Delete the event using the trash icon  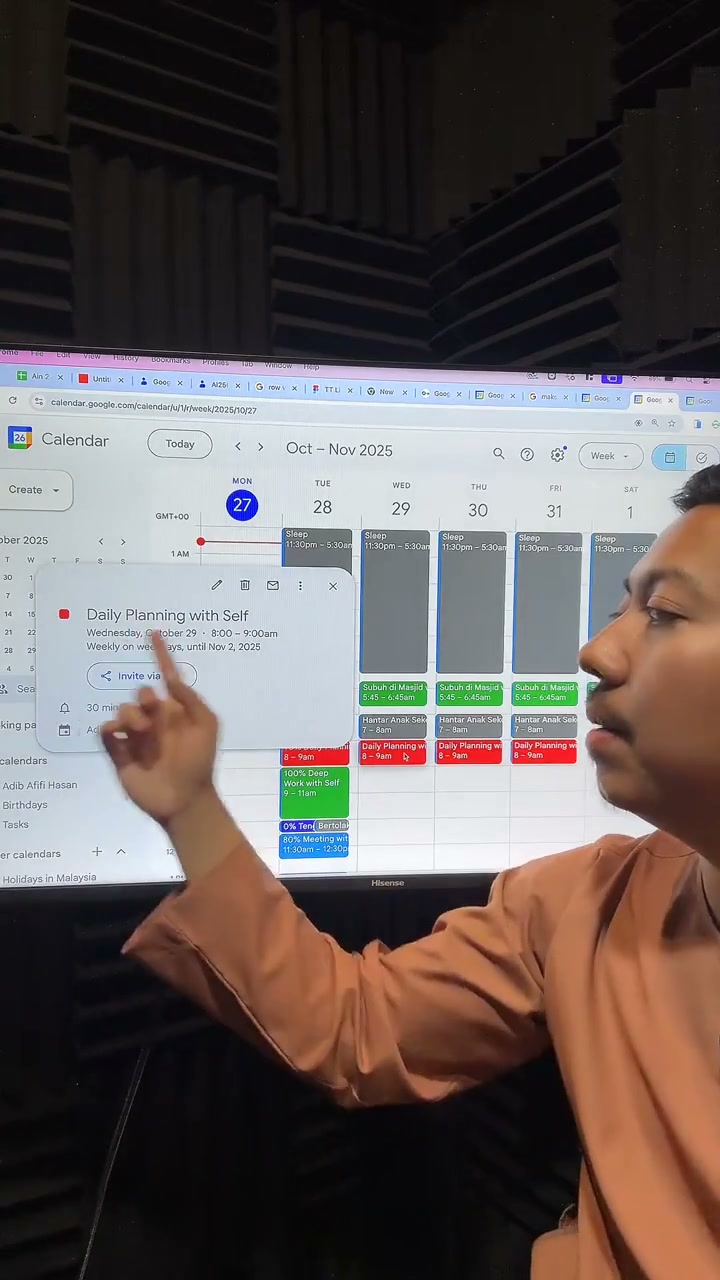[x=245, y=585]
